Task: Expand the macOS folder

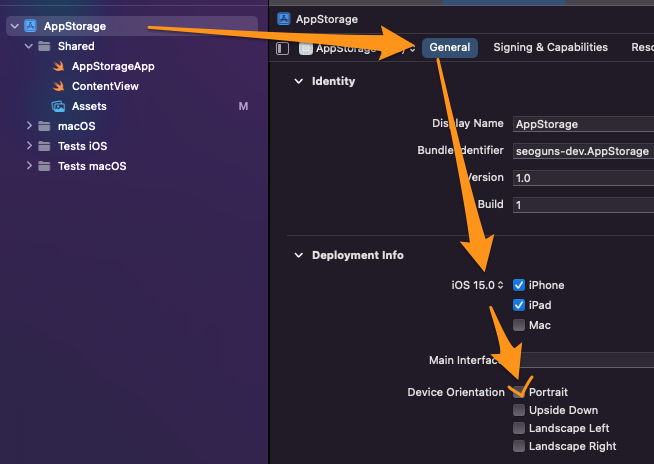Action: [x=29, y=126]
